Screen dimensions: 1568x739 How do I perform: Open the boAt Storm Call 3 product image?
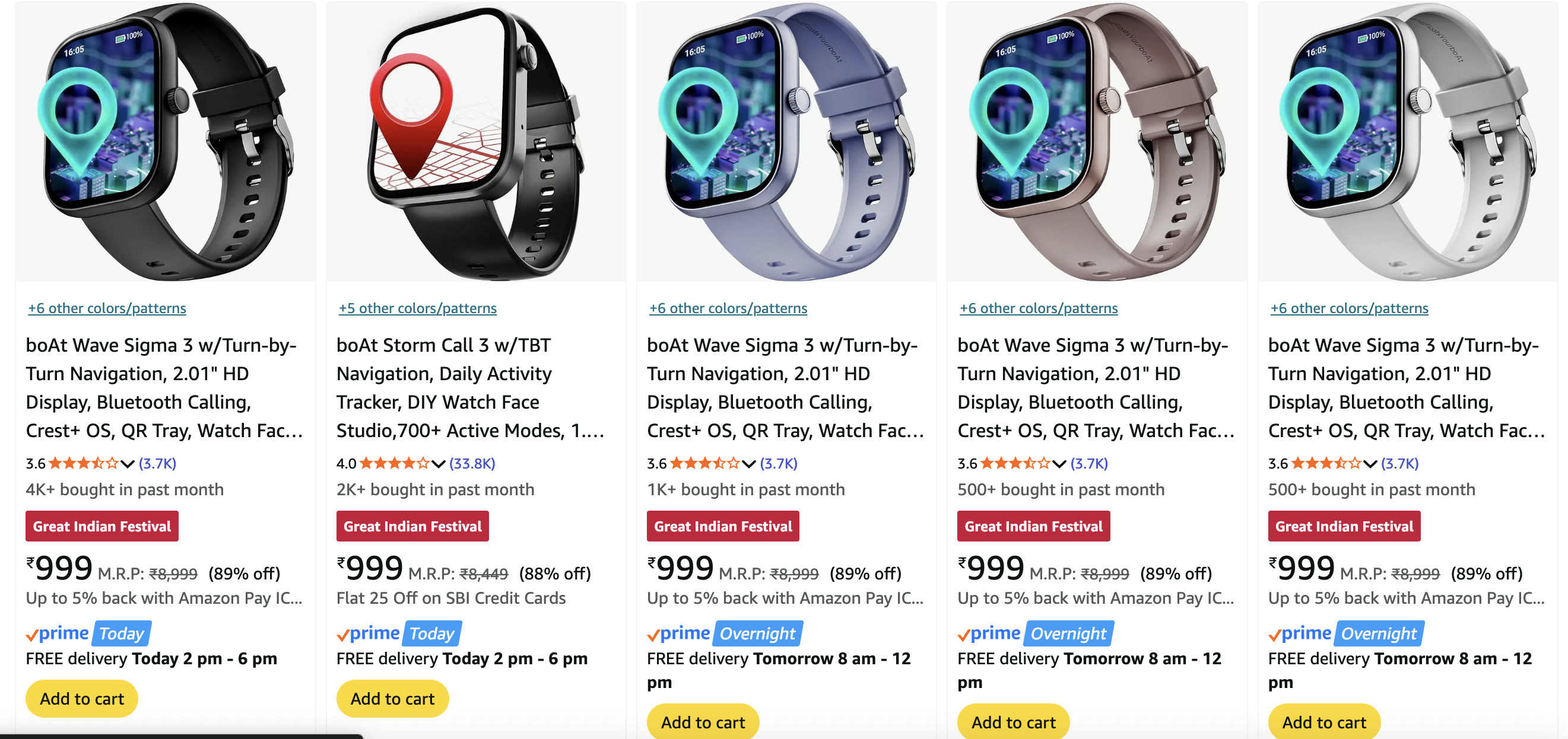coord(475,141)
